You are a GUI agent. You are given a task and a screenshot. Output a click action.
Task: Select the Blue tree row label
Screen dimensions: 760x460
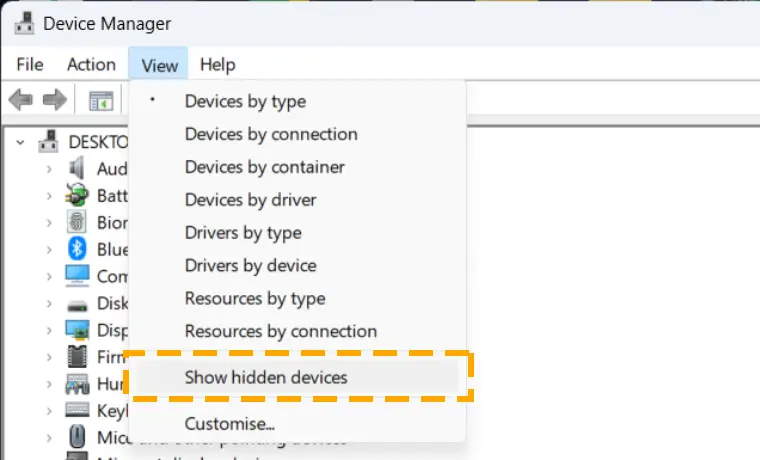pos(112,250)
